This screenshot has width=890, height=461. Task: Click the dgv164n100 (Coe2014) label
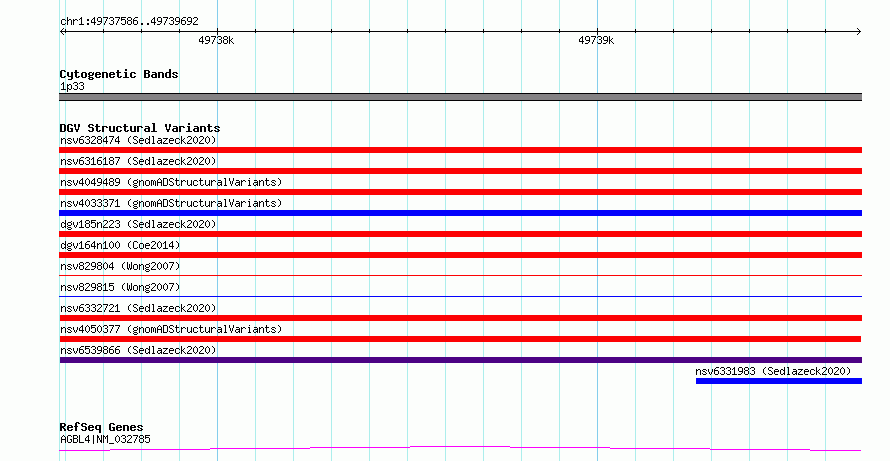coord(120,245)
